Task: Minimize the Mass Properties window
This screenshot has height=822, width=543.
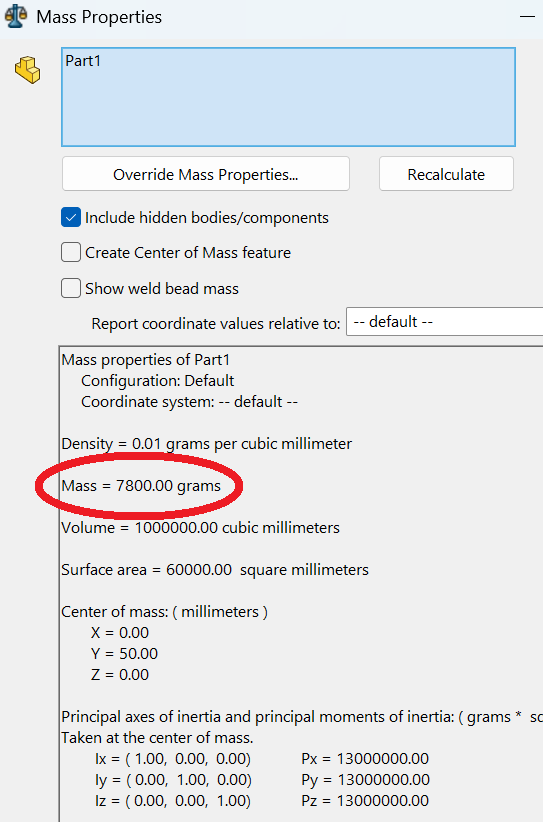Action: point(527,16)
